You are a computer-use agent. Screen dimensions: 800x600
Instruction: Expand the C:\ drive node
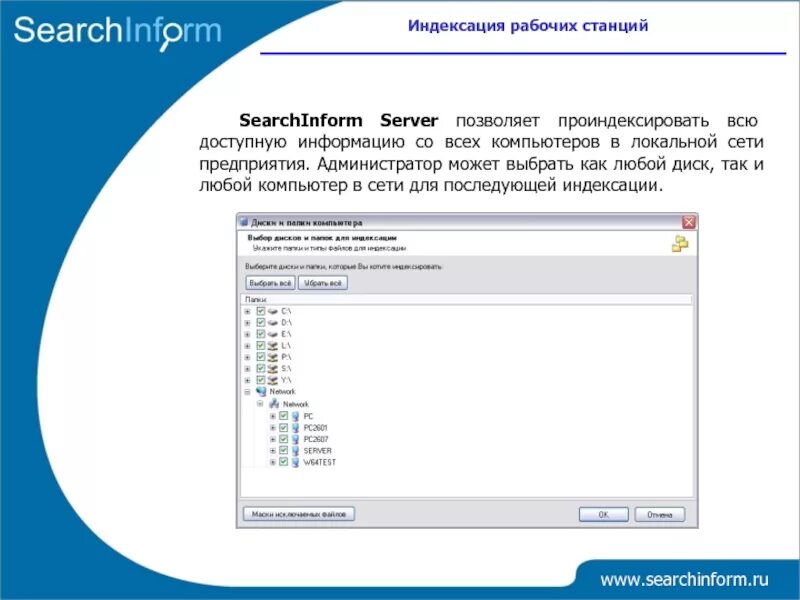click(x=247, y=311)
